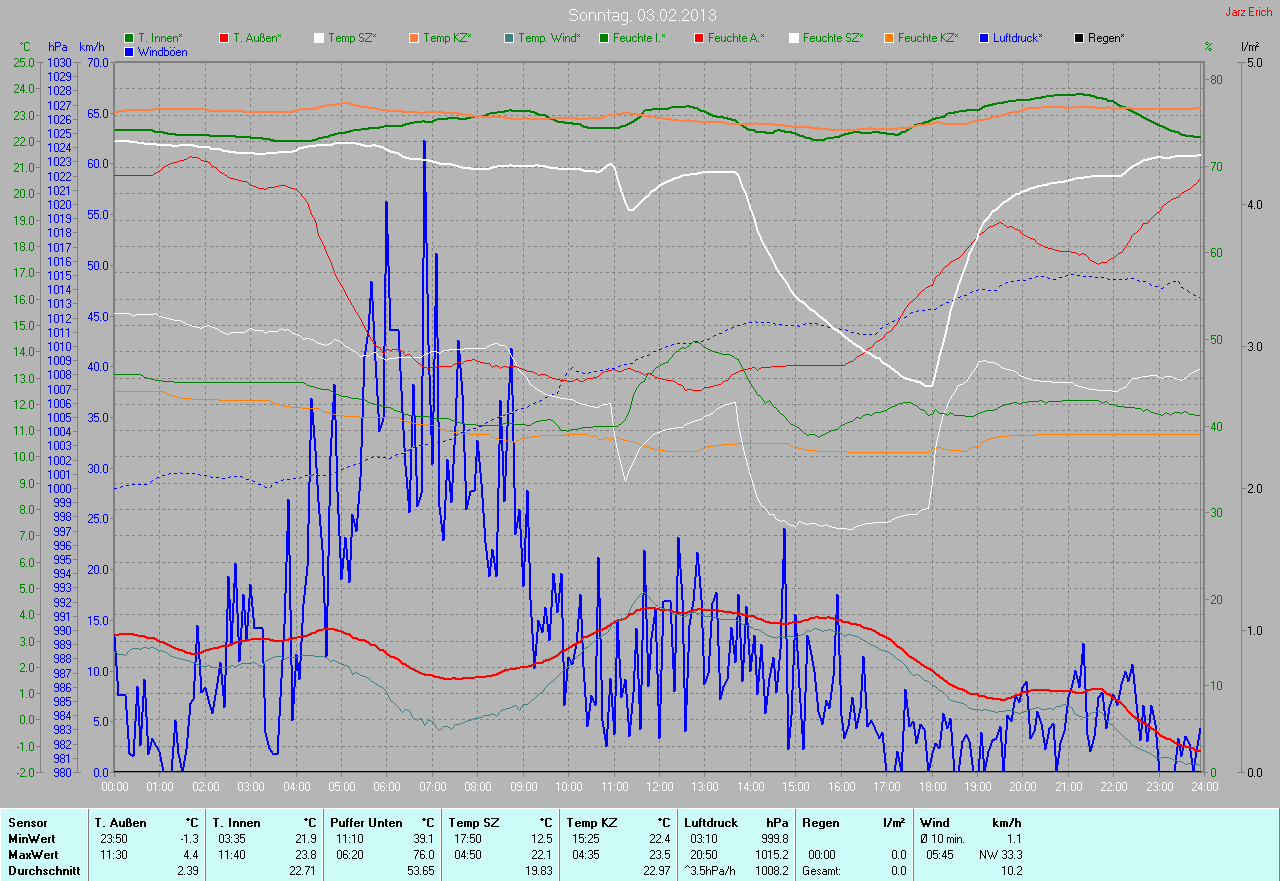The height and width of the screenshot is (881, 1280).
Task: Click the 12:00 time axis marker
Action: pos(659,787)
